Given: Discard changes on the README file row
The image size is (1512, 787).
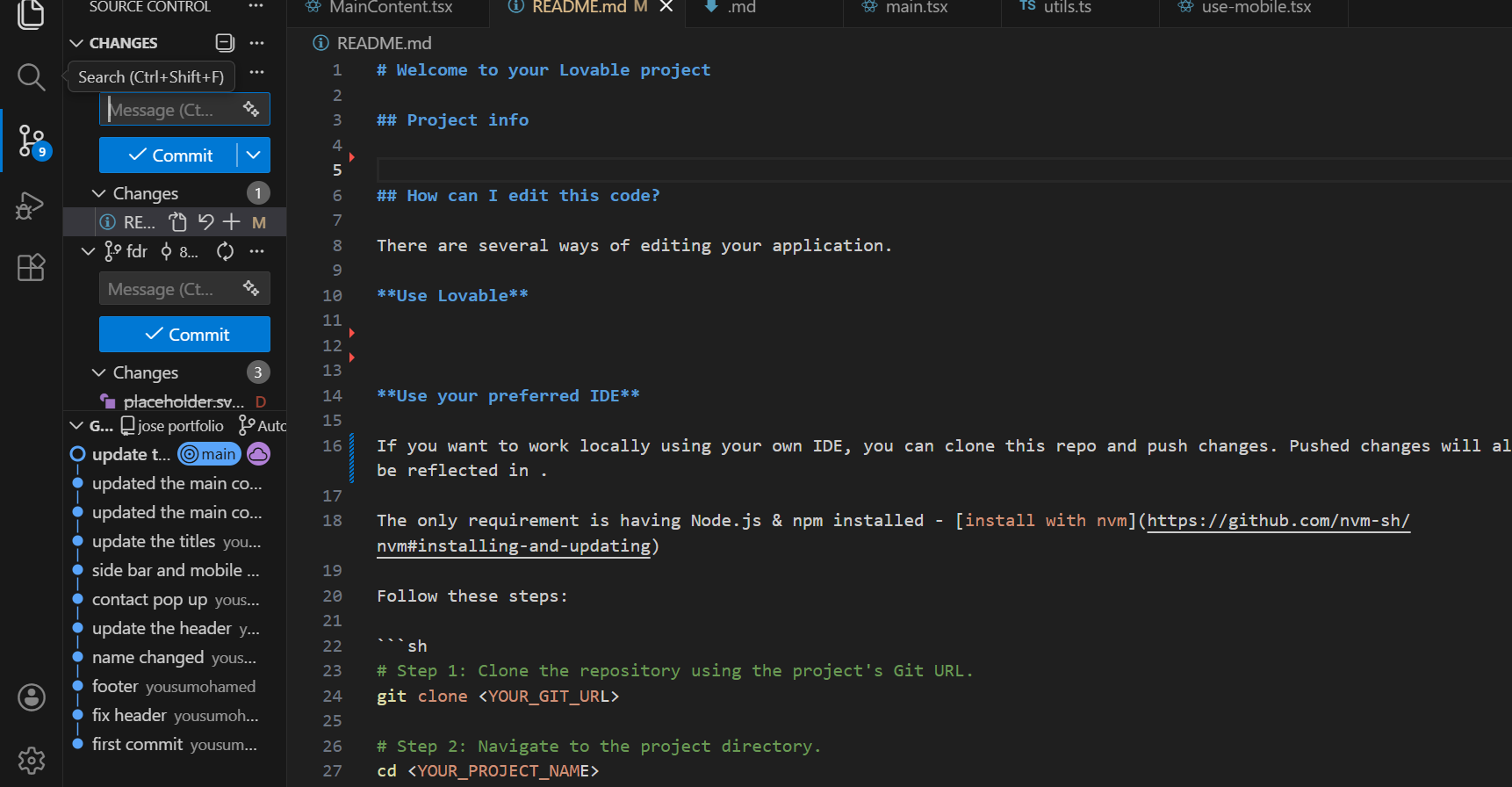Looking at the screenshot, I should 205,222.
